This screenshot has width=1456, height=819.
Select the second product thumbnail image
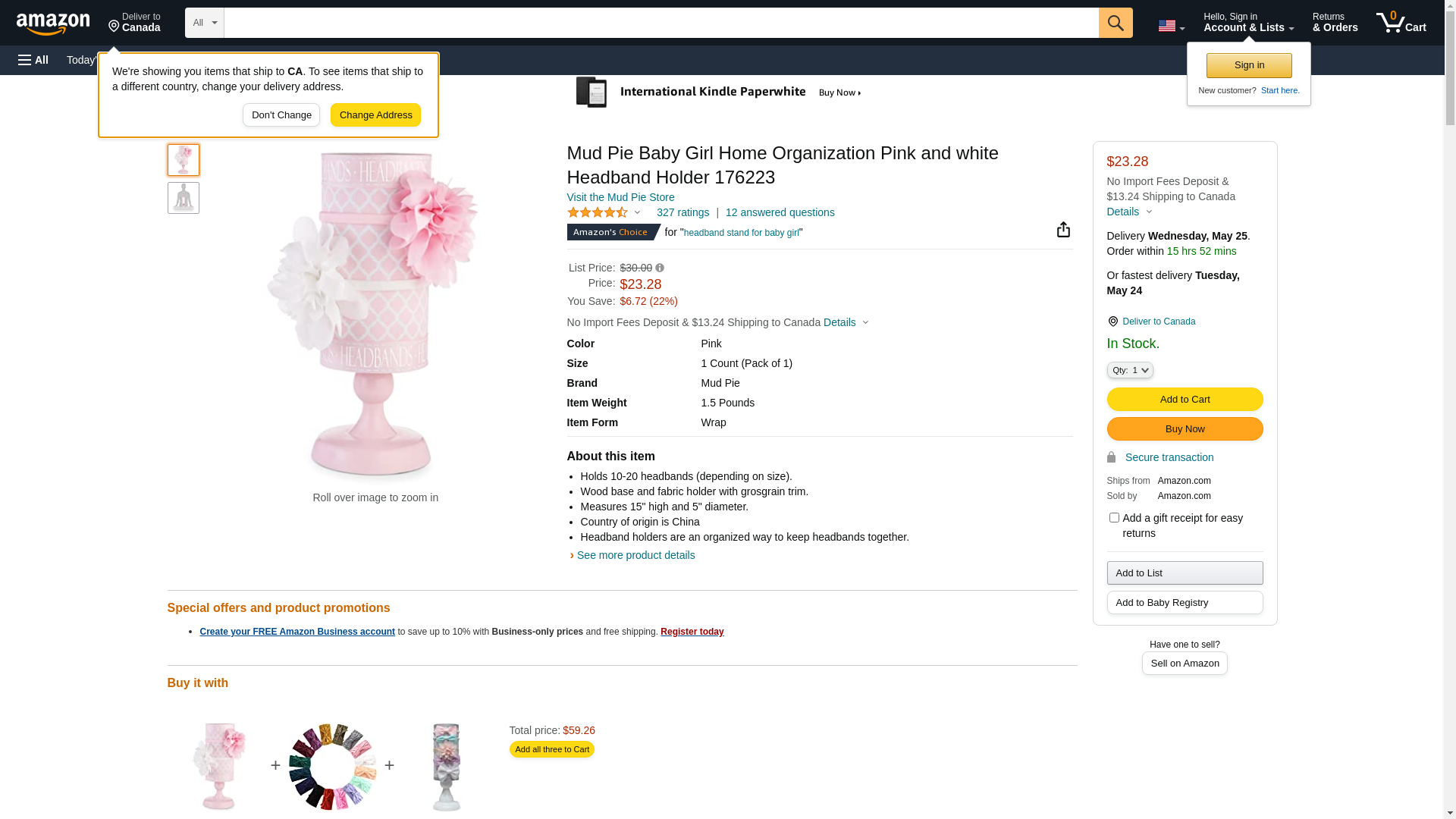coord(184,198)
